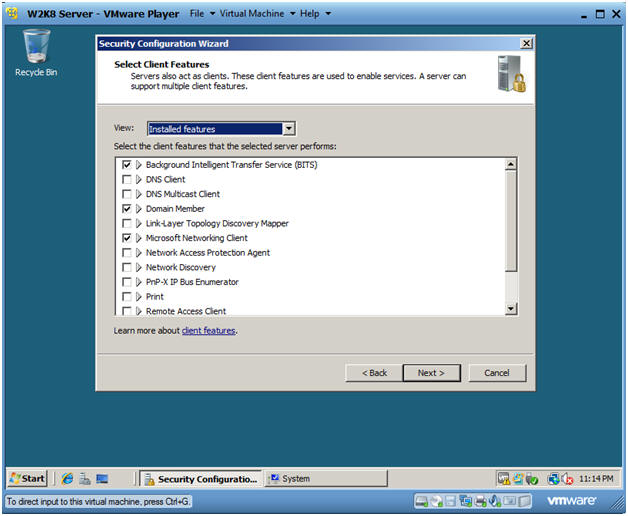Screen dimensions: 628x516
Task: Open the Recycle Bin desktop icon
Action: [x=36, y=52]
